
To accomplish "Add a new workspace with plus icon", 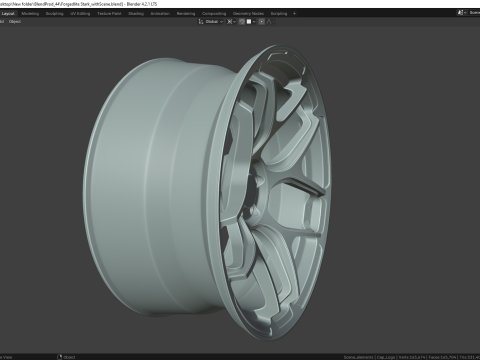I will click(294, 14).
